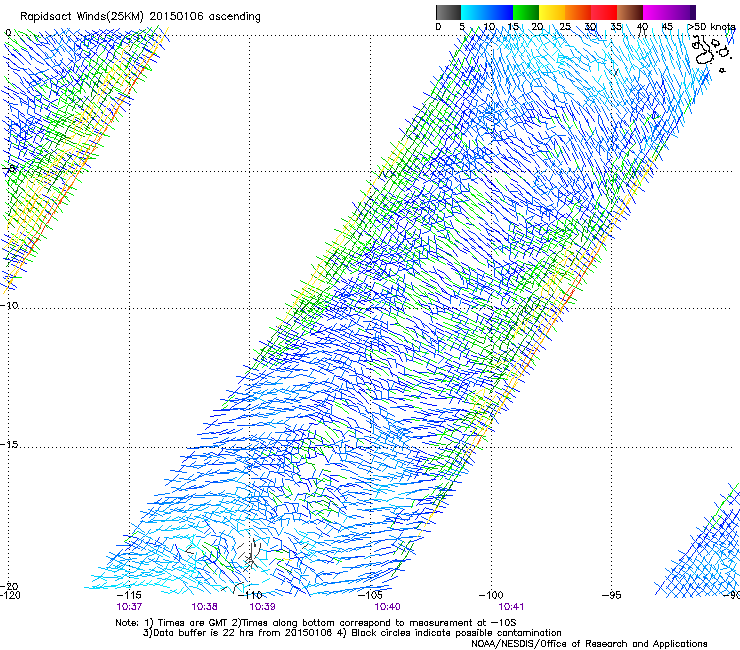This screenshot has width=740, height=650.
Task: Select the red 30-35 knots legend swatch
Action: 604,12
